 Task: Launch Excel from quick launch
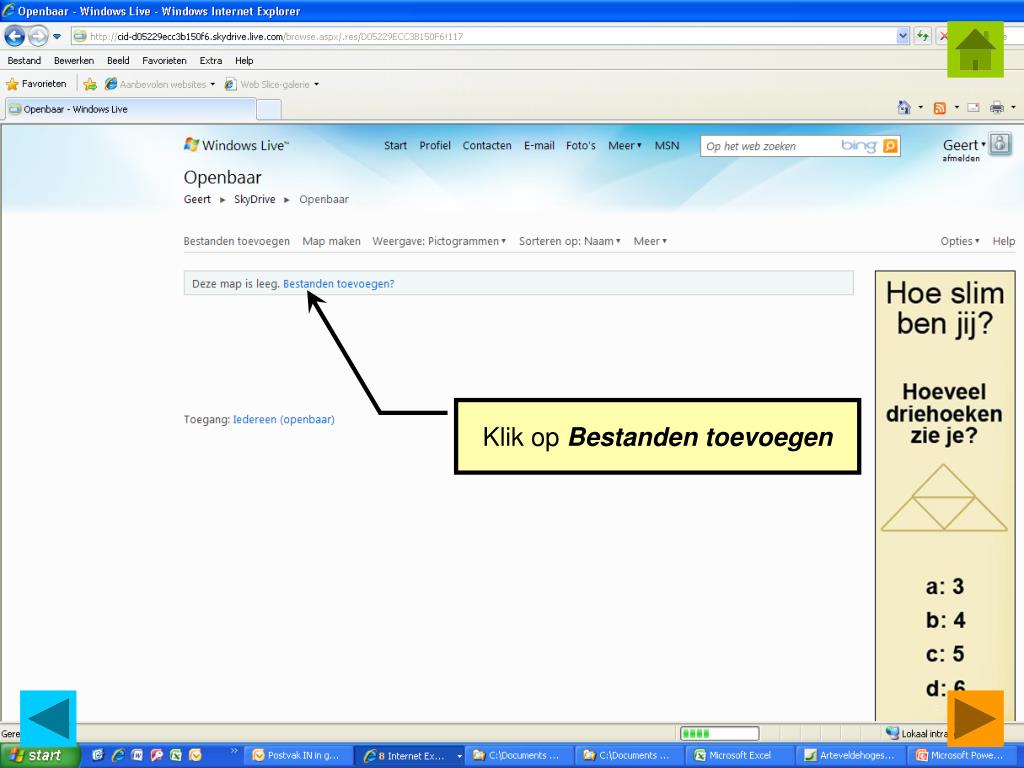176,755
